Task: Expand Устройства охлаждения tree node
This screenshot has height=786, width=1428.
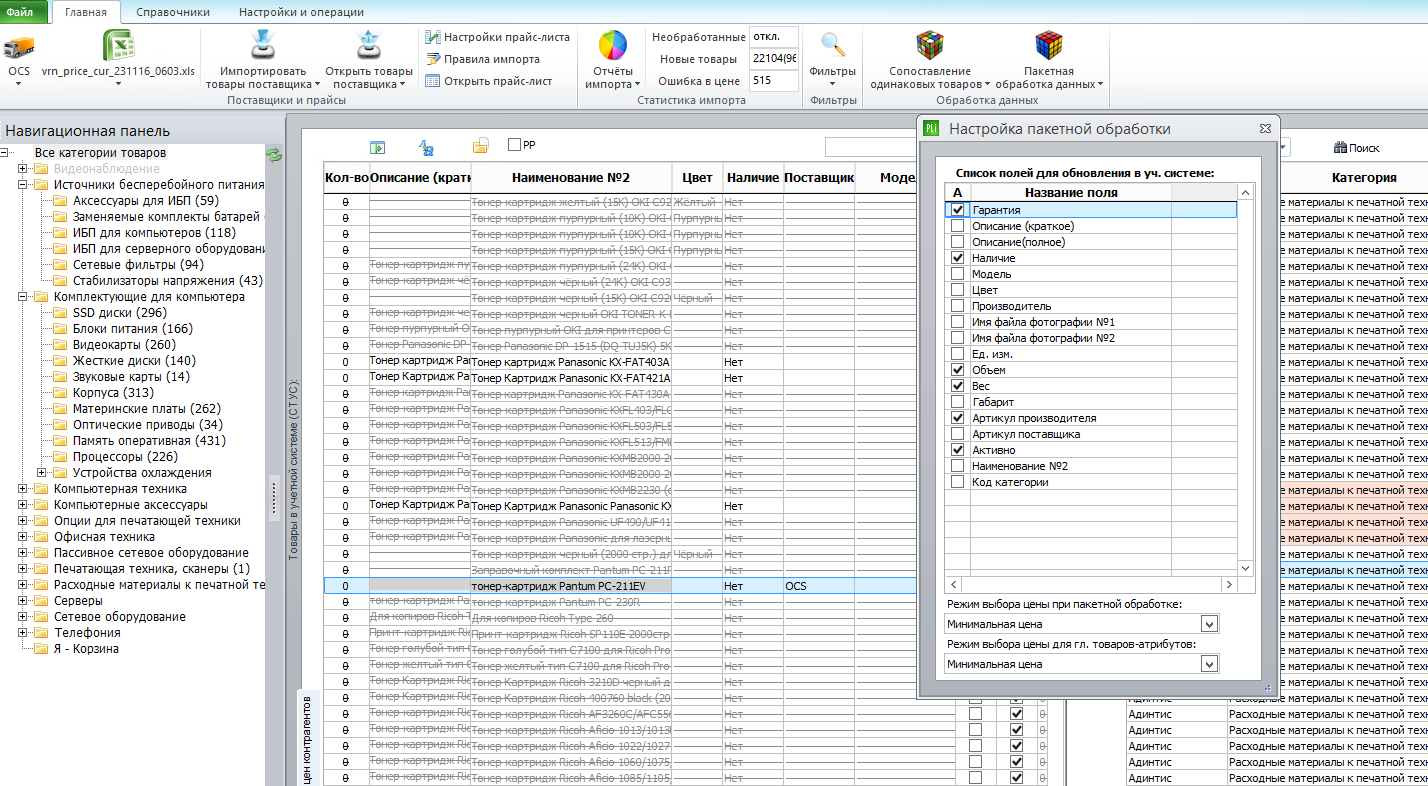Action: 42,473
